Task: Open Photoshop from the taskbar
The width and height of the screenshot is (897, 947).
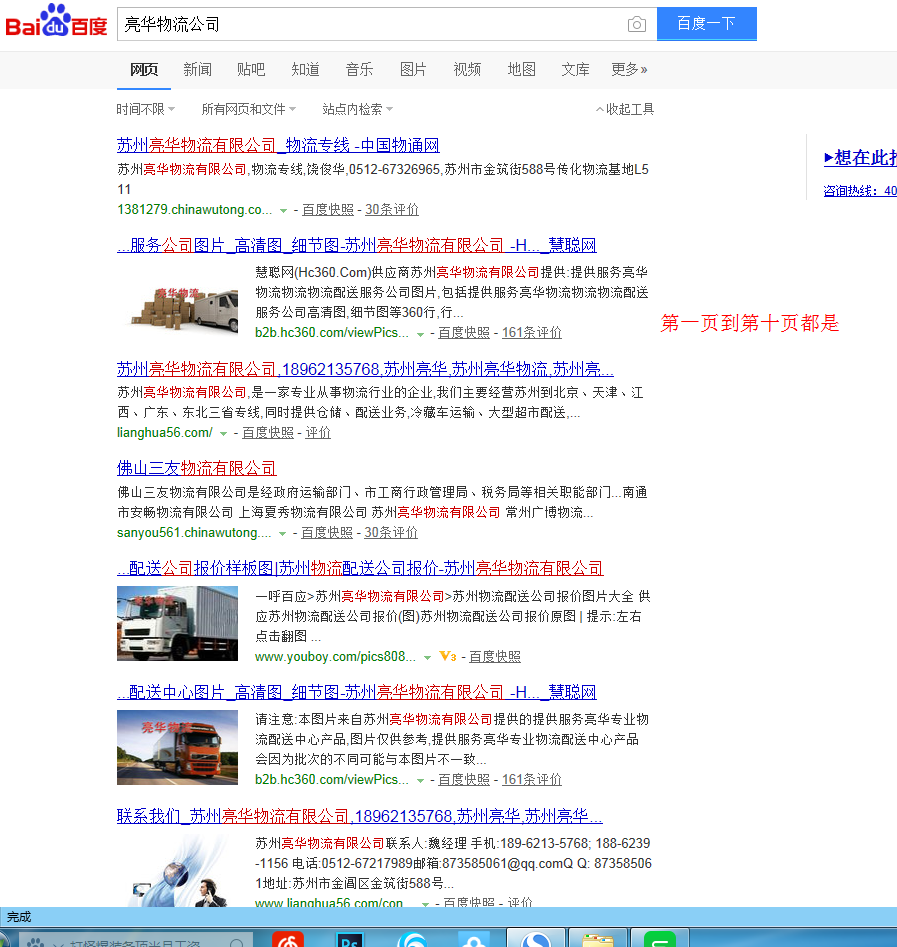Action: pos(350,940)
